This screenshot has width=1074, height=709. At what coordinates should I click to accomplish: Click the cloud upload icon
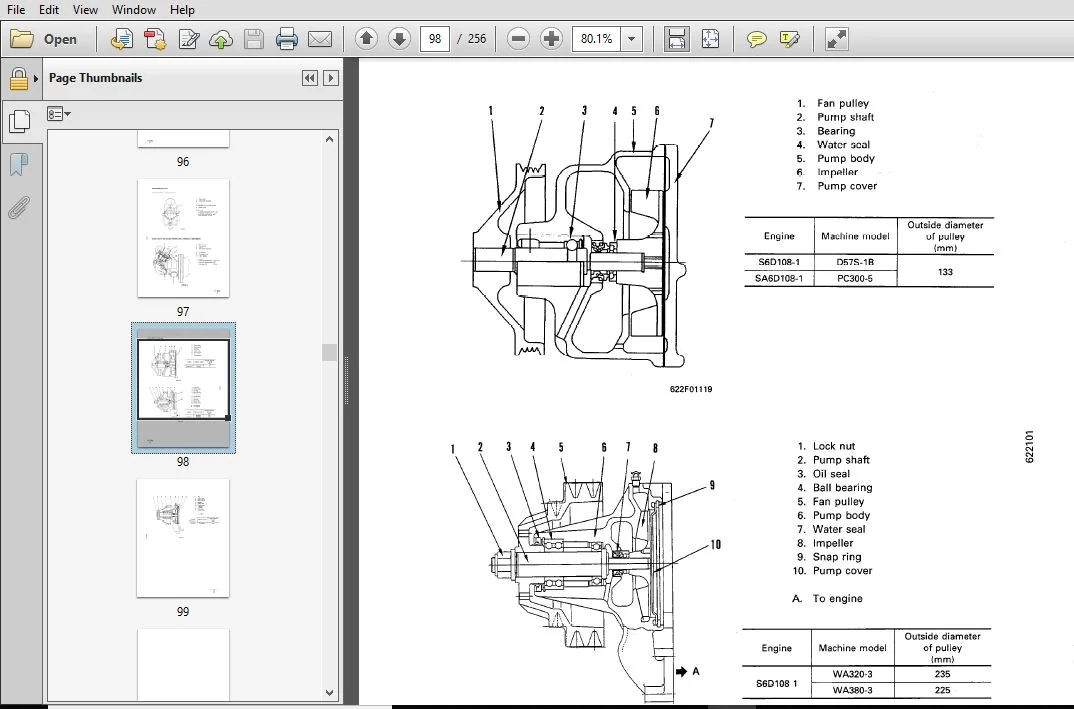pyautogui.click(x=221, y=39)
